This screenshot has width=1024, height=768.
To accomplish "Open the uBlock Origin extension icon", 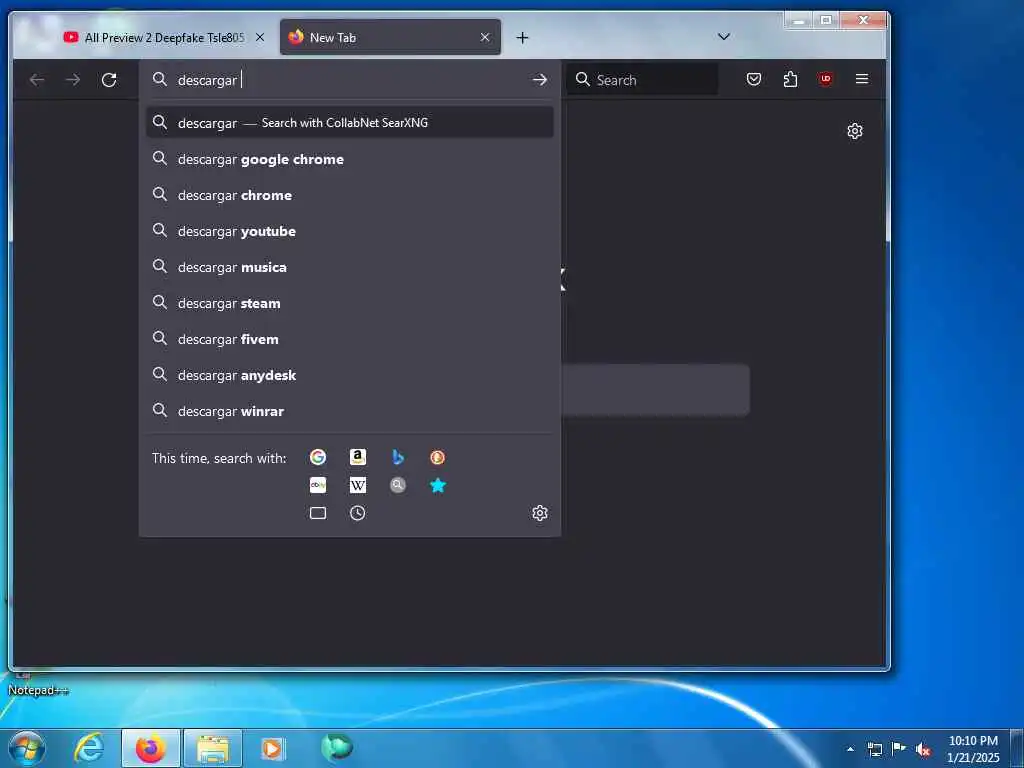I will coord(825,80).
